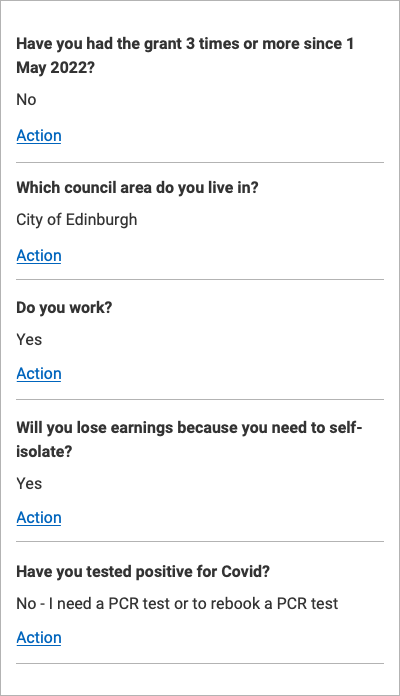Click divider line above 'Will you lose earnings'
The width and height of the screenshot is (400, 696).
200,399
